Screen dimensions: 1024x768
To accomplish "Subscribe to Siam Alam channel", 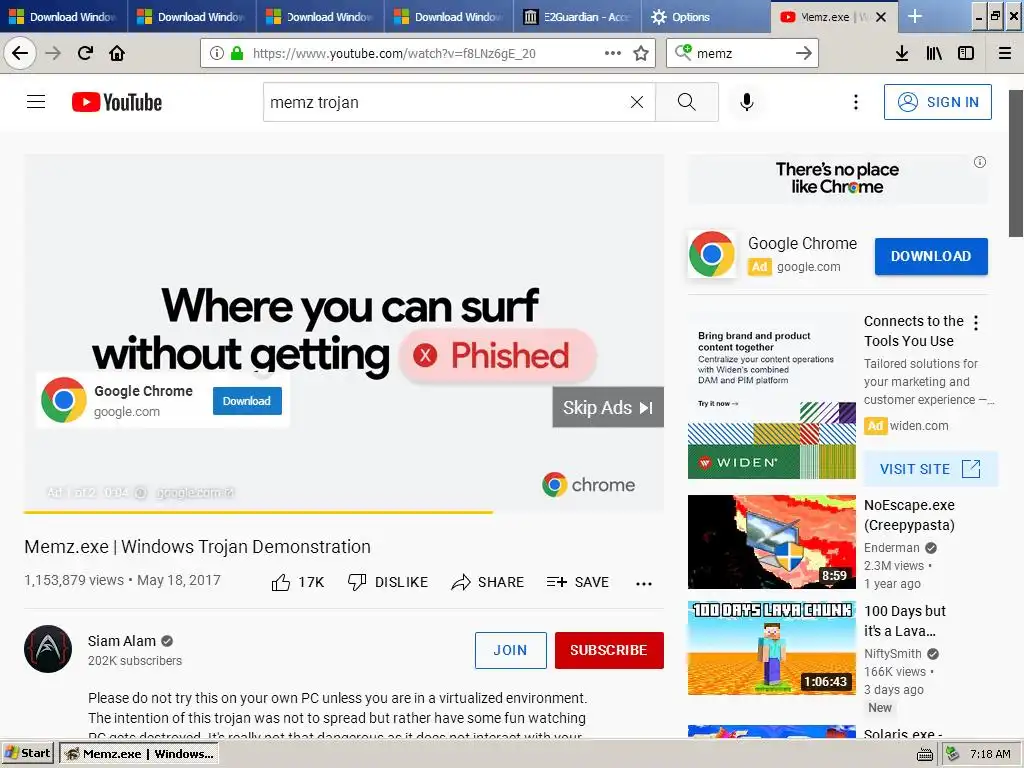I will click(609, 650).
